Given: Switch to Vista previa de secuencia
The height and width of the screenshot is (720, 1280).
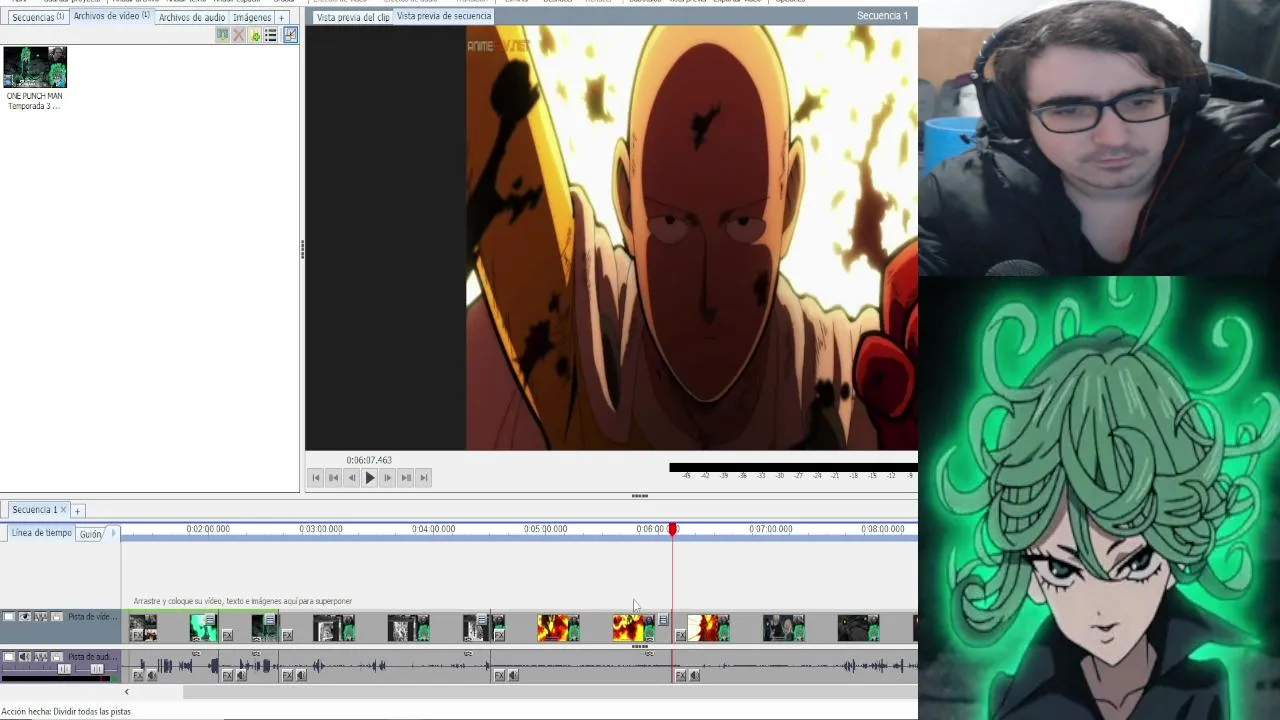Looking at the screenshot, I should (444, 16).
